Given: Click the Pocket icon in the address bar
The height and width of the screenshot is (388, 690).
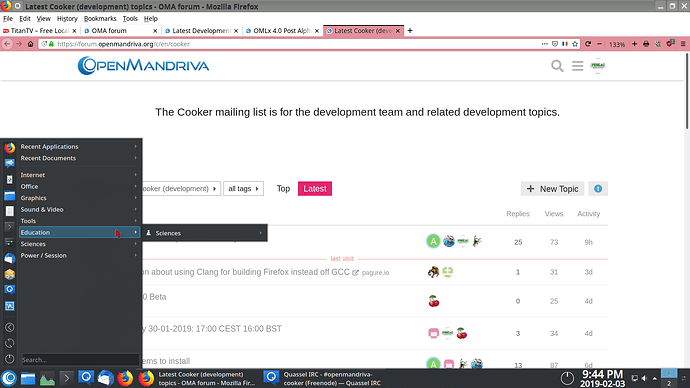Looking at the screenshot, I should (x=555, y=44).
